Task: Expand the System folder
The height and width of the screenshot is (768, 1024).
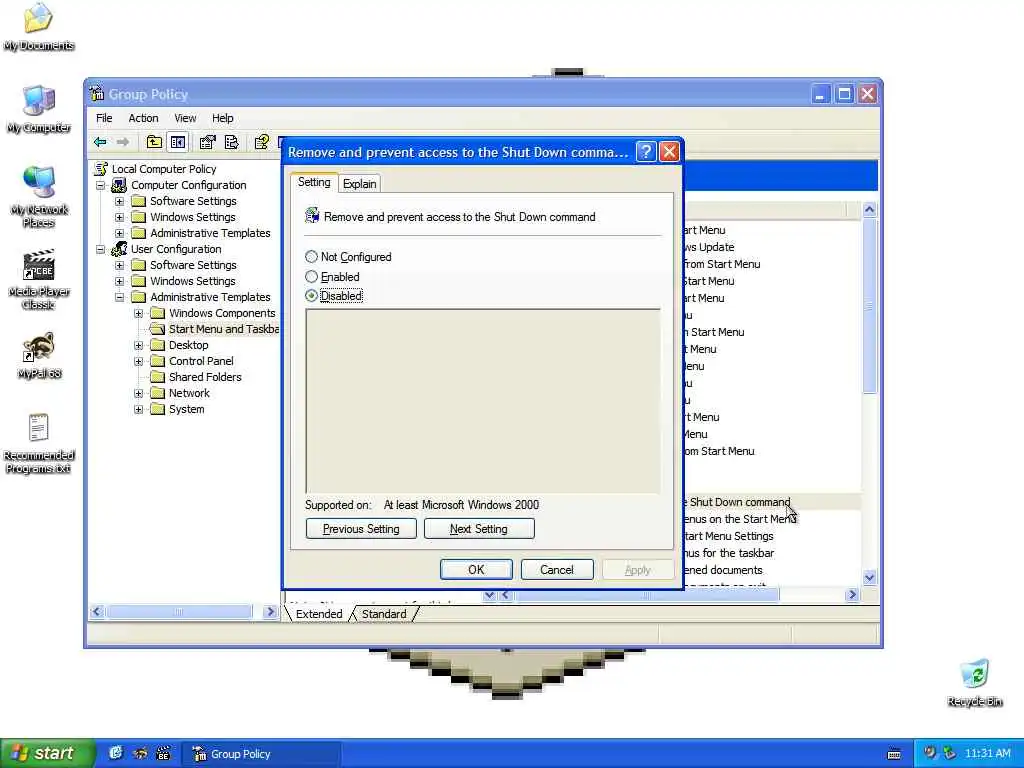Action: pos(138,409)
